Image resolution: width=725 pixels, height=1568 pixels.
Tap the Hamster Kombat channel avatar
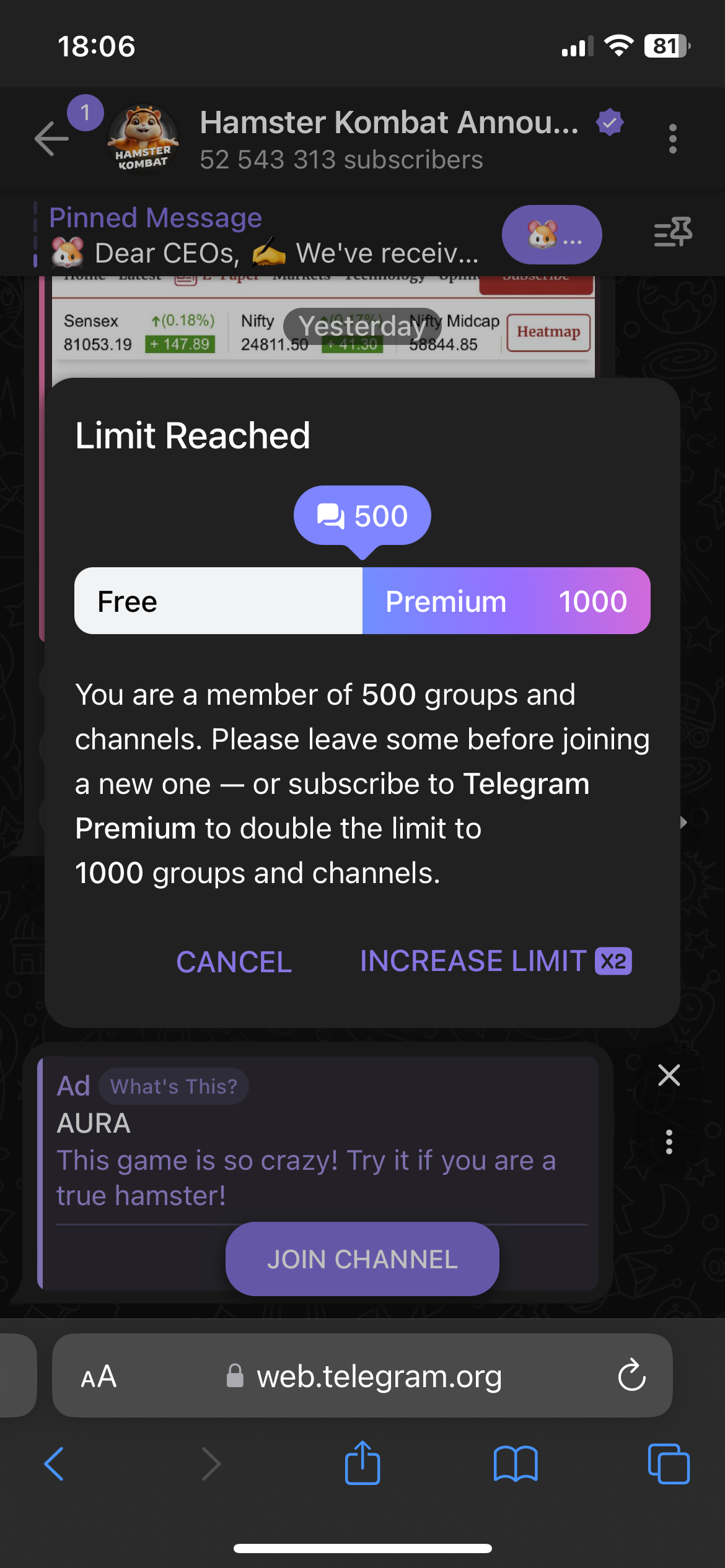click(143, 139)
